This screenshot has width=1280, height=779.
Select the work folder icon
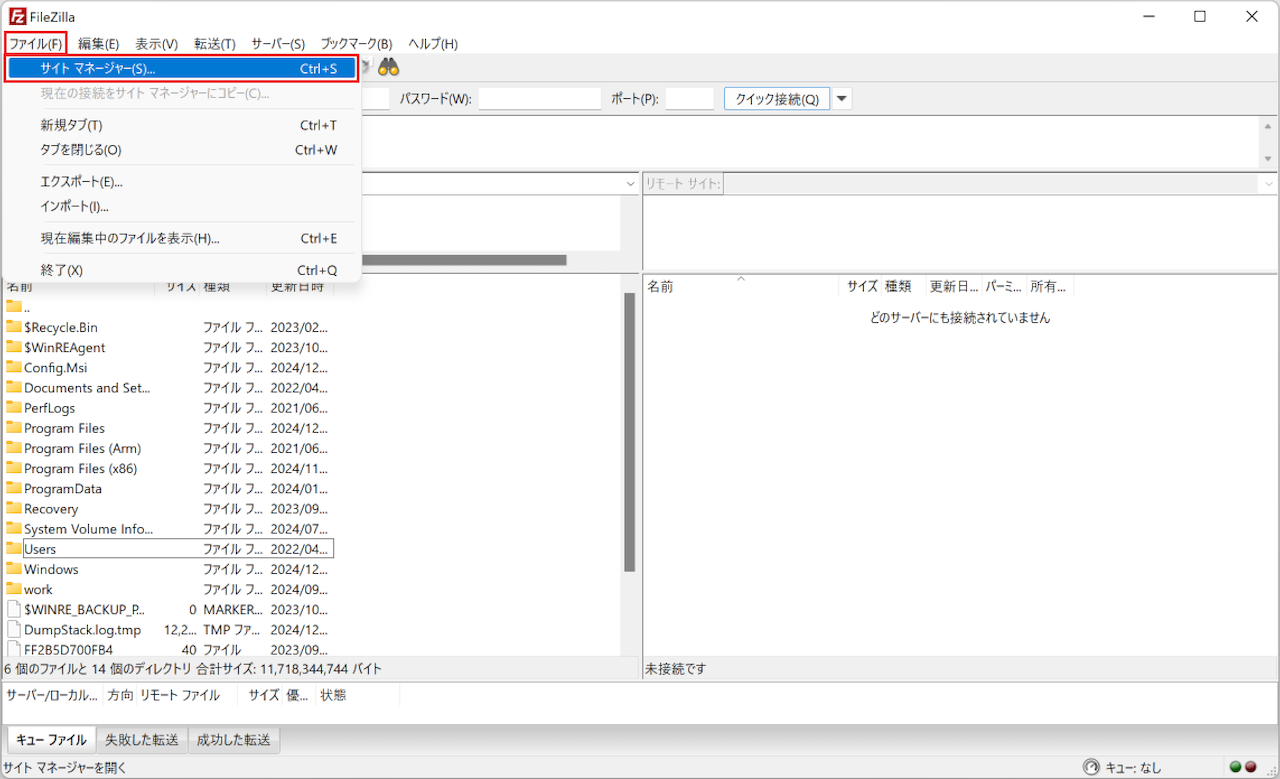(14, 589)
